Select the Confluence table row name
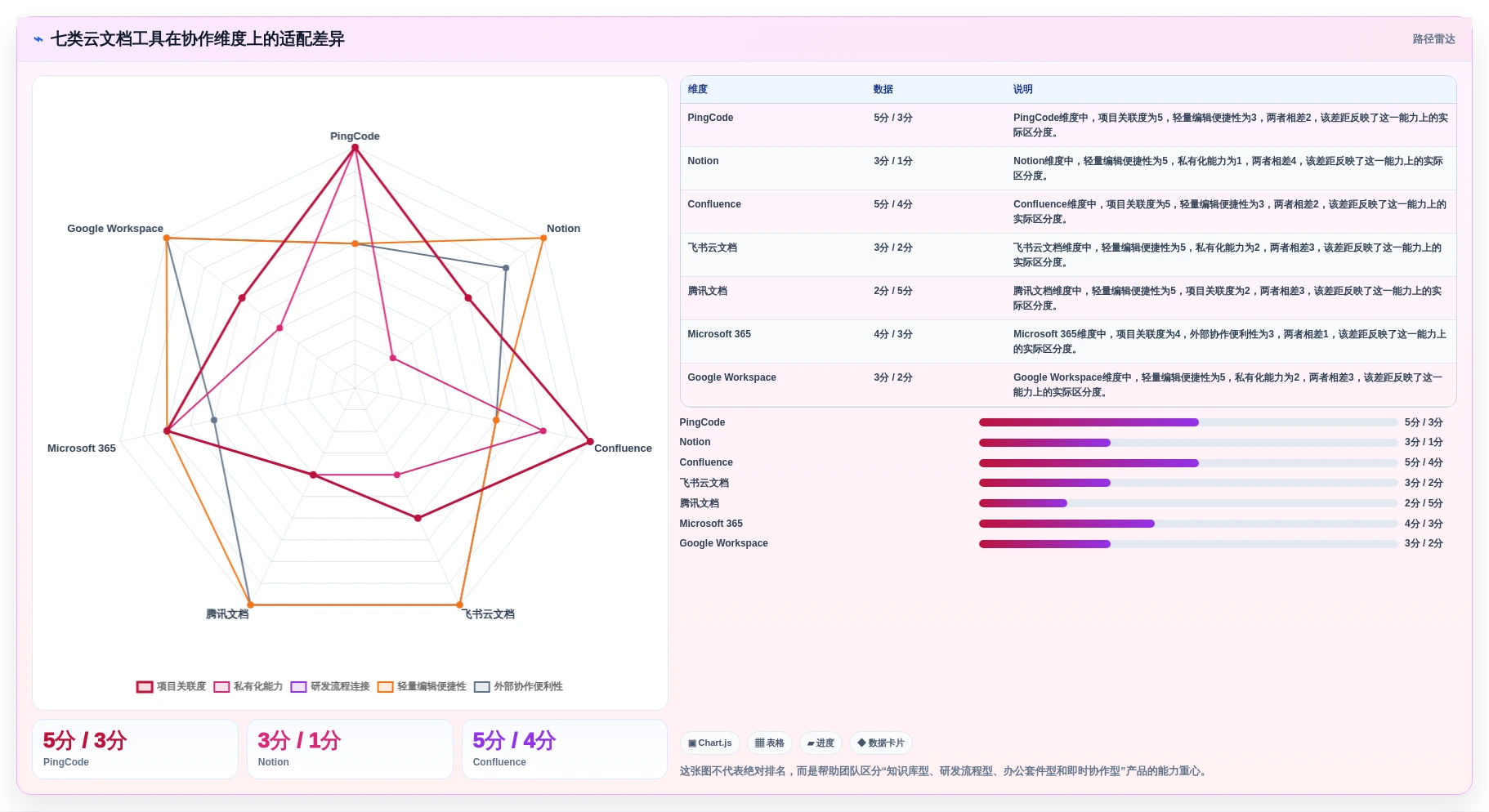The height and width of the screenshot is (812, 1489). pyautogui.click(x=714, y=204)
